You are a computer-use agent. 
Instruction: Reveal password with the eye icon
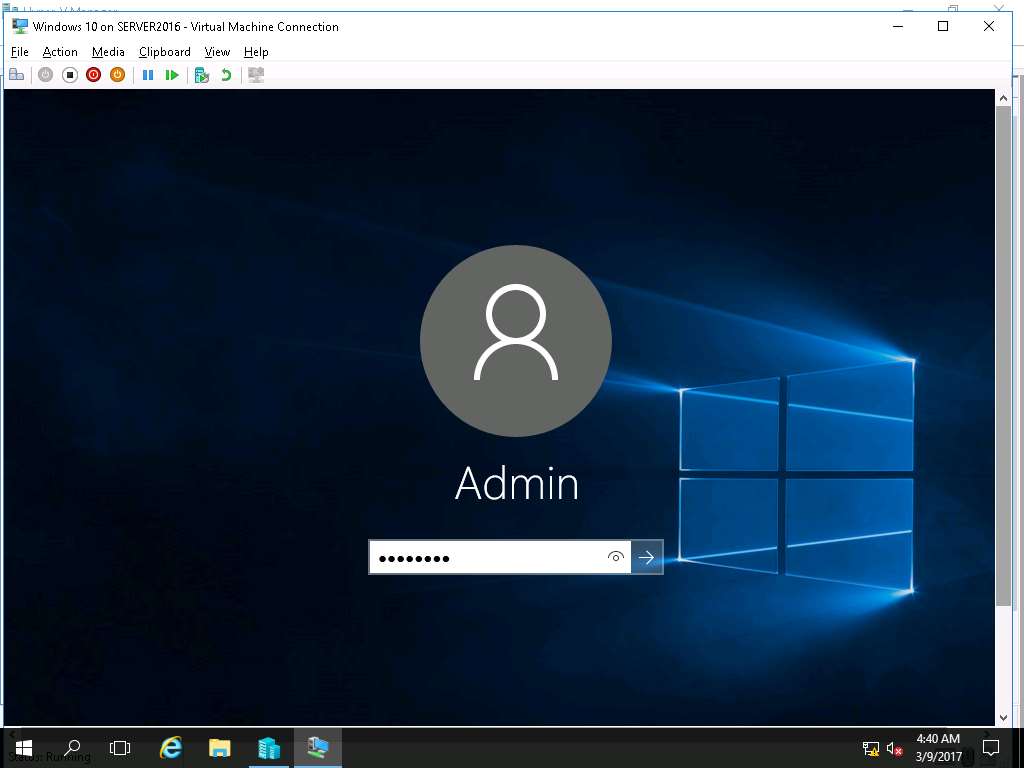(x=615, y=557)
